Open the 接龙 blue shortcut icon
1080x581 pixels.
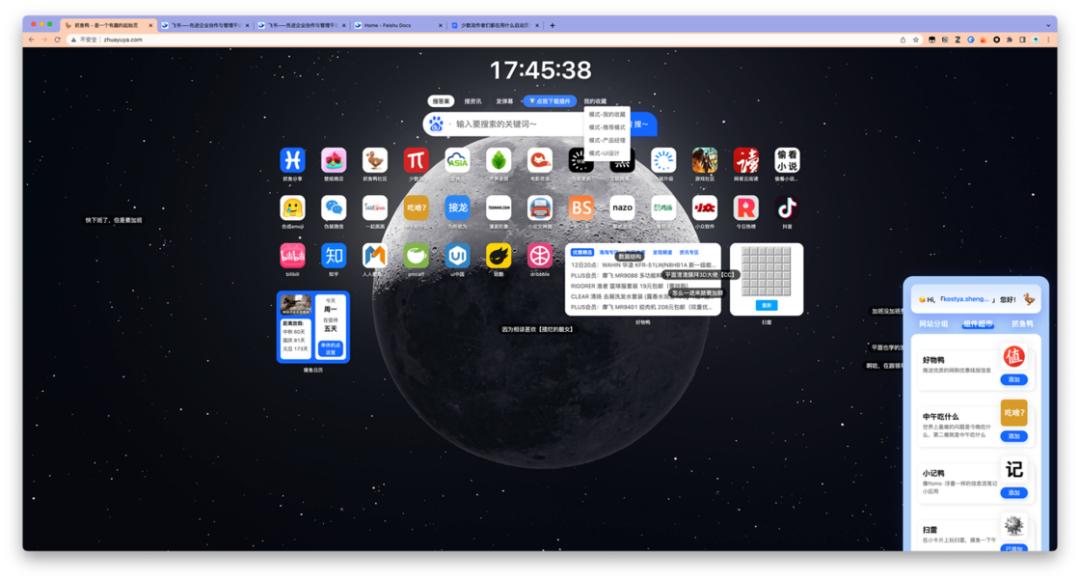[458, 207]
